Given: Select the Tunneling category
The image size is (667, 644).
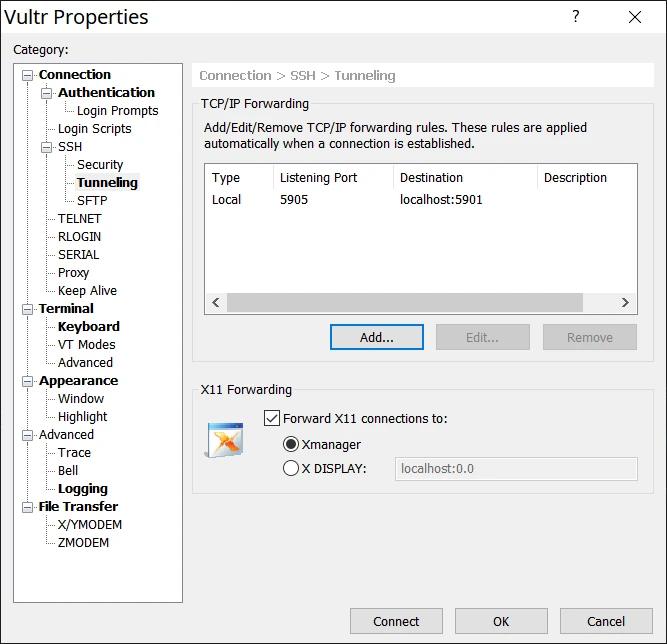Looking at the screenshot, I should click(107, 182).
